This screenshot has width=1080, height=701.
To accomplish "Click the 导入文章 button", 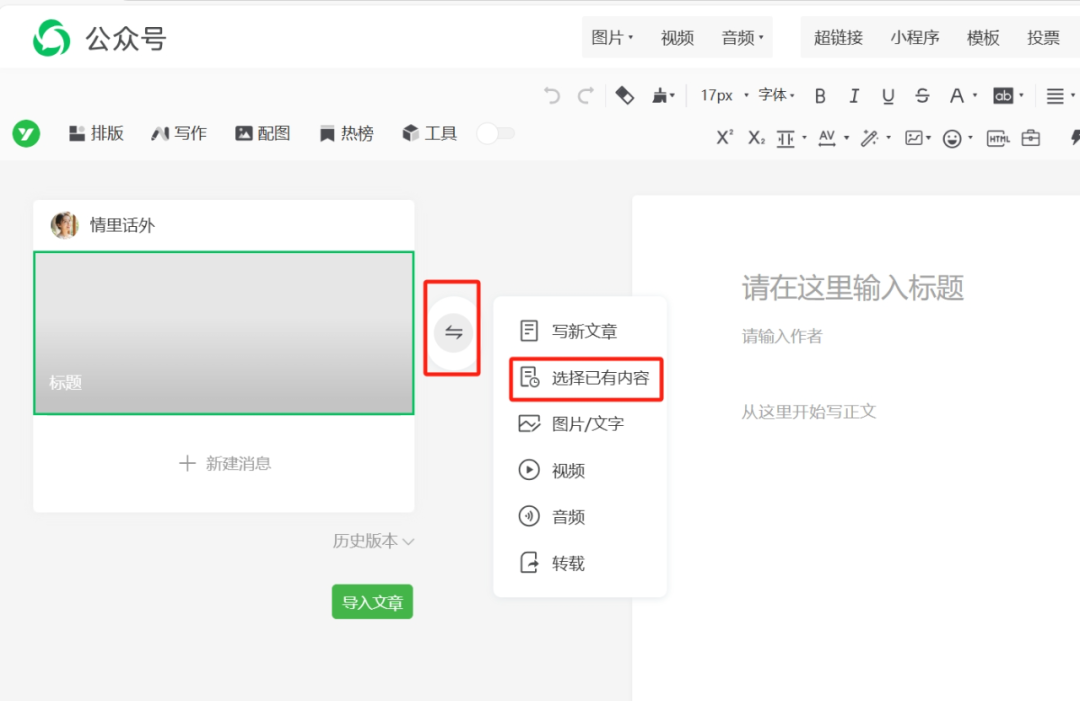I will point(373,602).
